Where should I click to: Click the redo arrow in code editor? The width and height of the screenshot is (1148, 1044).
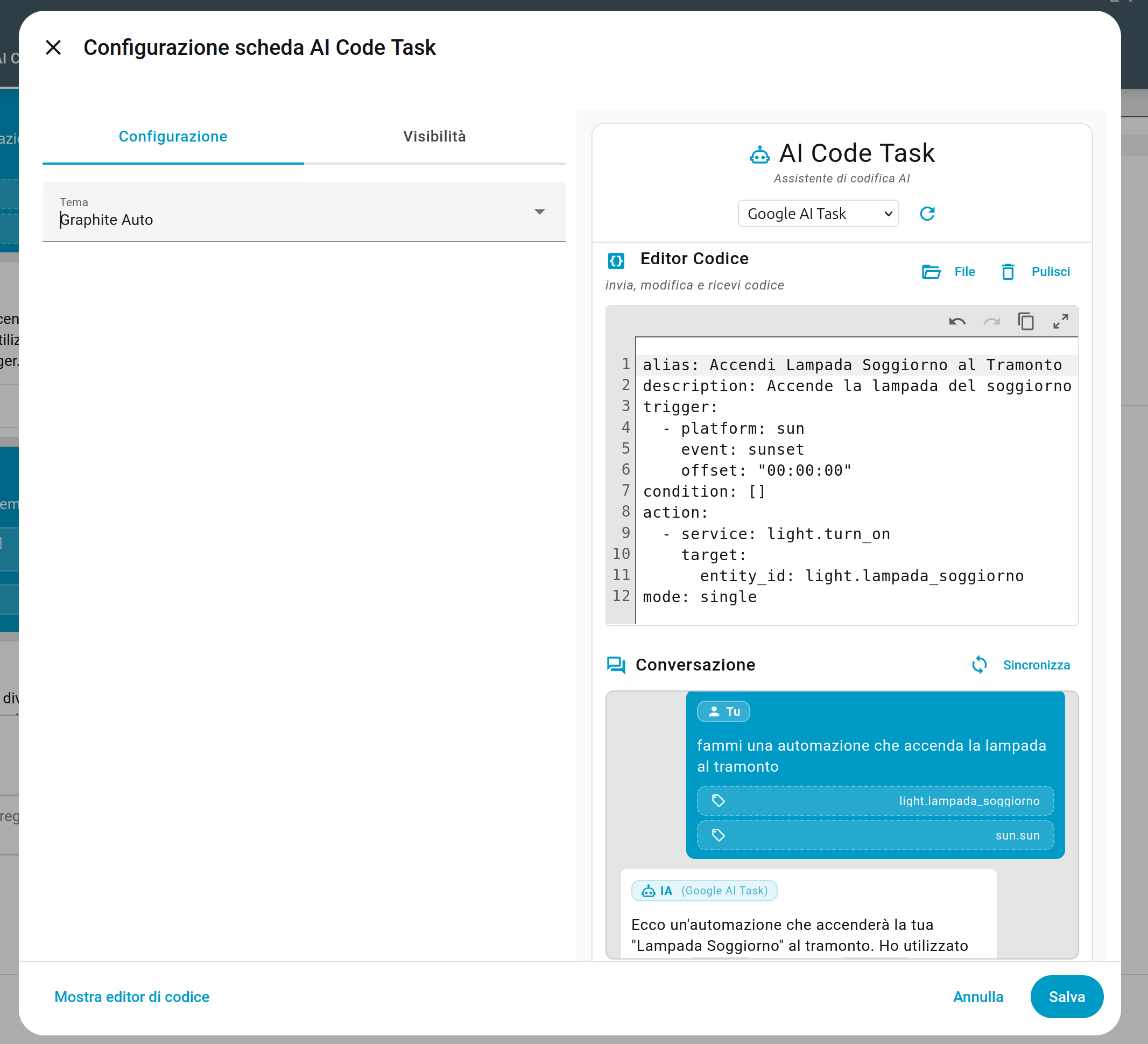pos(991,322)
